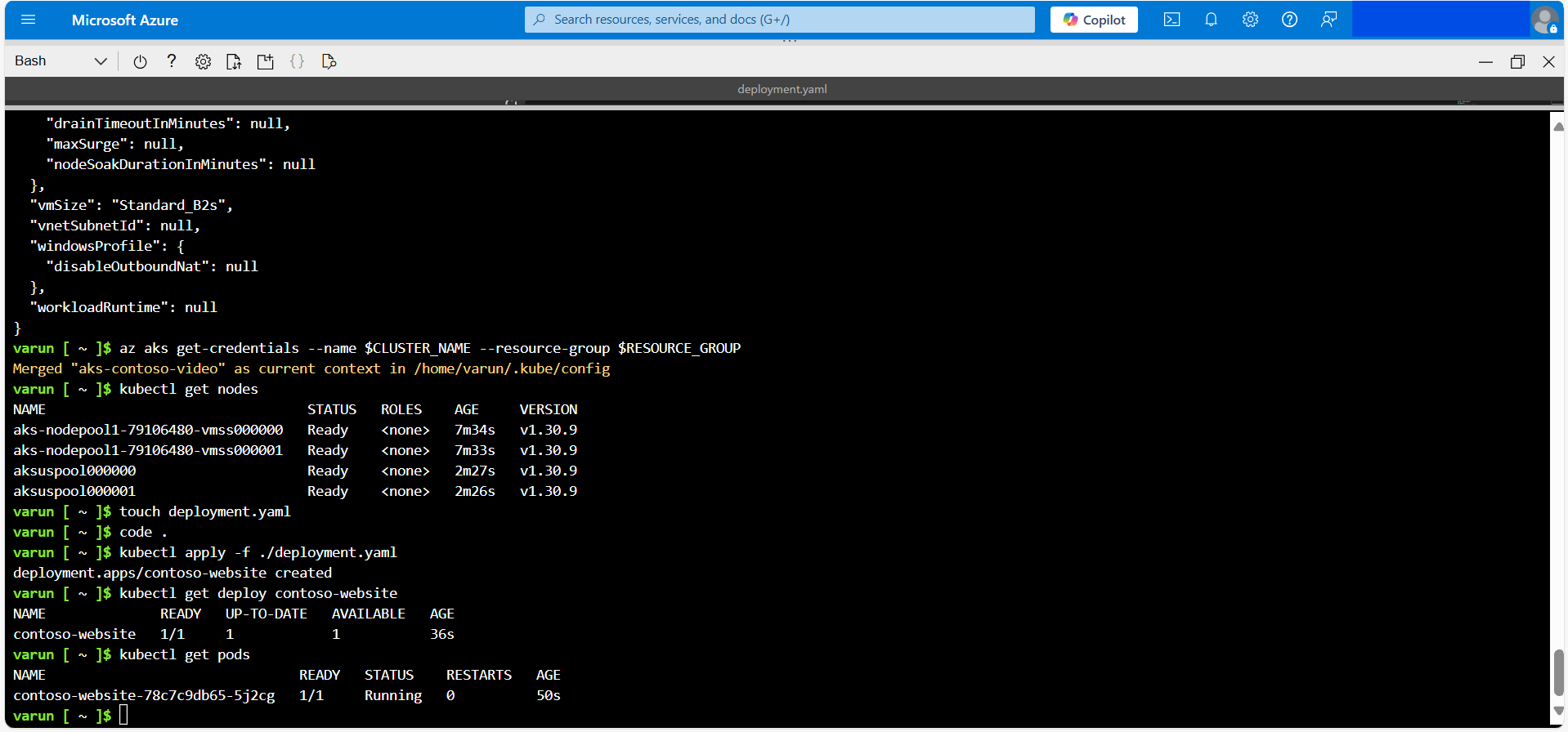
Task: Maximize the Cloud Shell pane
Action: pos(1517,62)
